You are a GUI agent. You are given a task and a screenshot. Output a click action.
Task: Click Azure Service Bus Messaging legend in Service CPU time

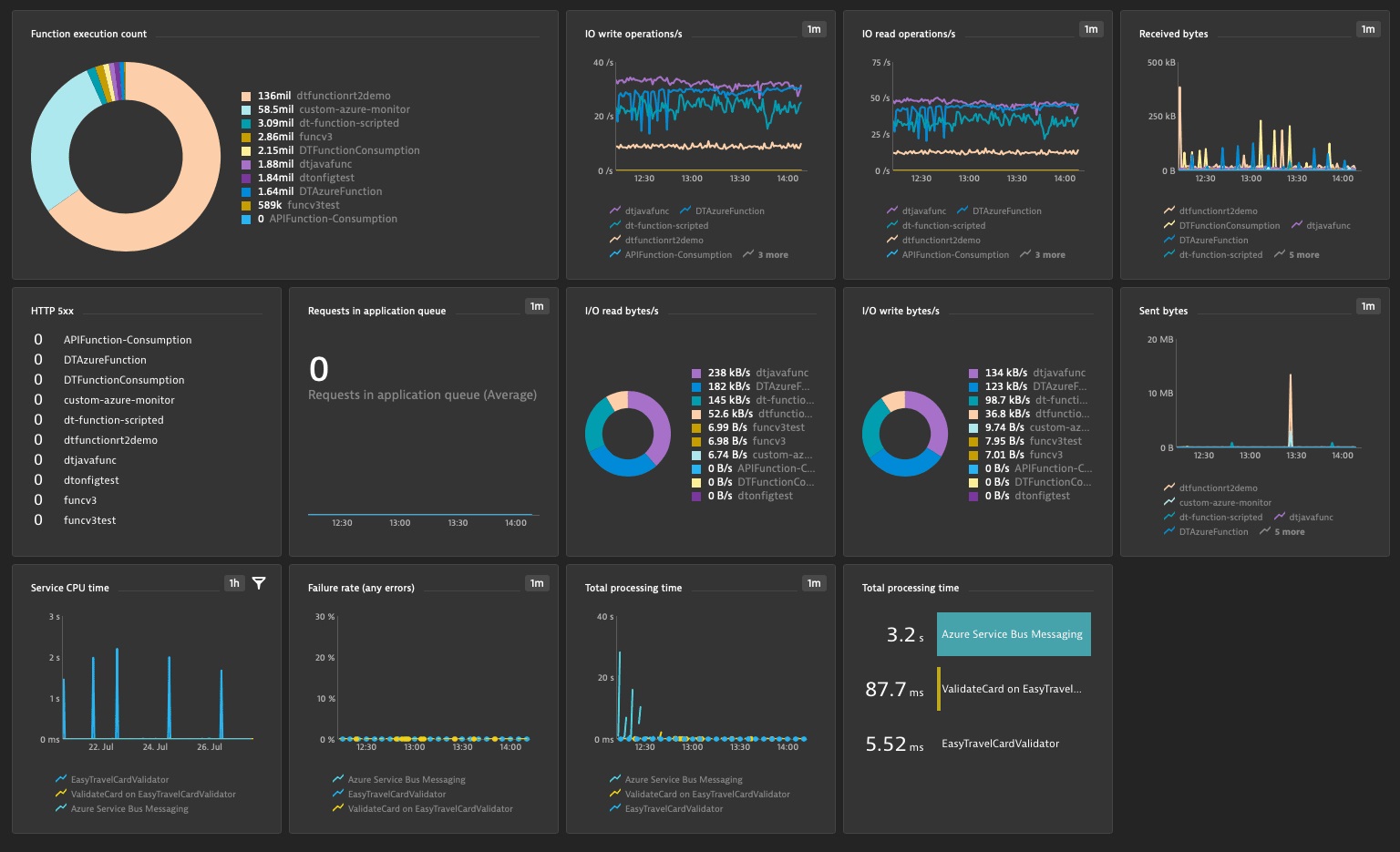(x=122, y=809)
